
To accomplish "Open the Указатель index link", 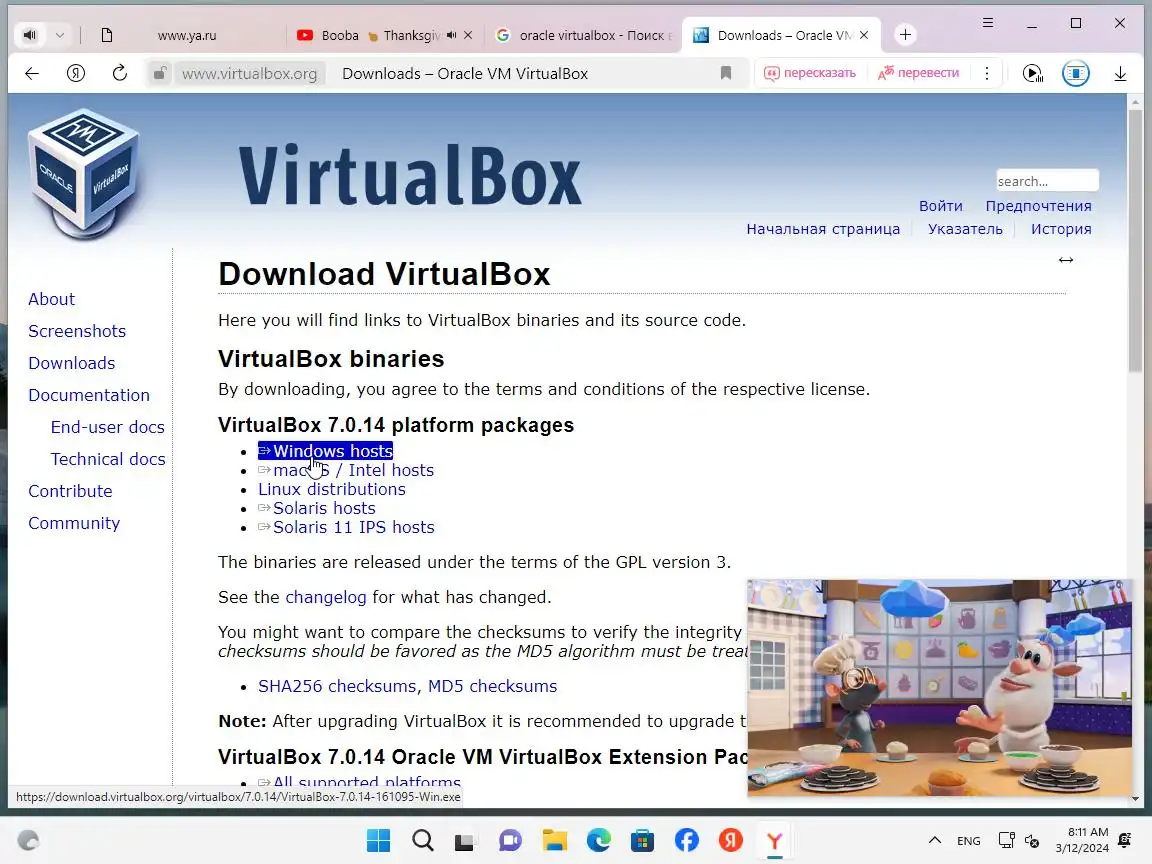I will coord(965,229).
